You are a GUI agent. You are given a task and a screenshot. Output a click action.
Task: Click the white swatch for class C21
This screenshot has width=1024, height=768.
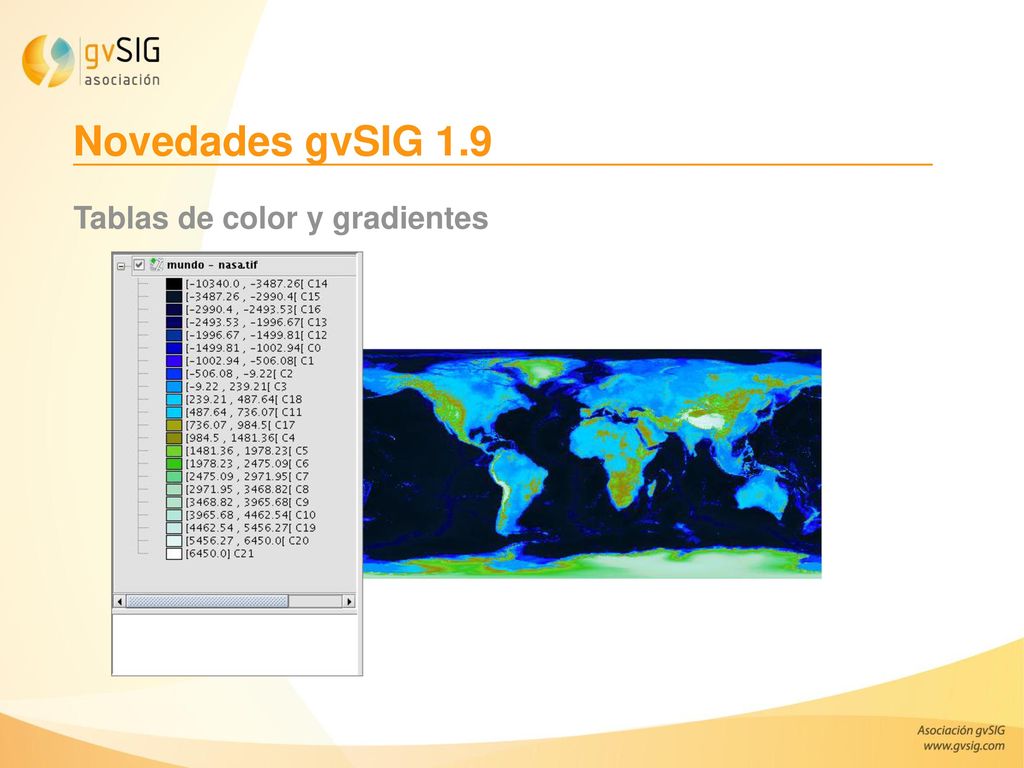click(174, 554)
